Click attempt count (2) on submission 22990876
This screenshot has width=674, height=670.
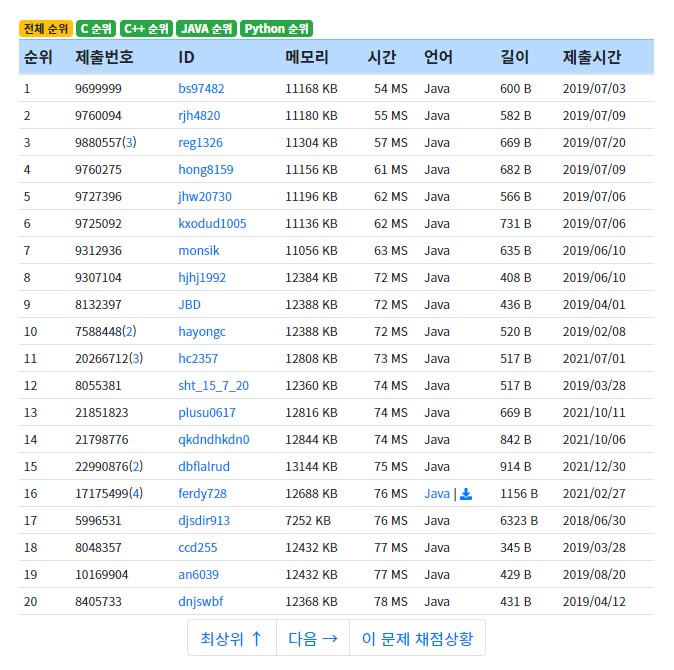tap(136, 467)
